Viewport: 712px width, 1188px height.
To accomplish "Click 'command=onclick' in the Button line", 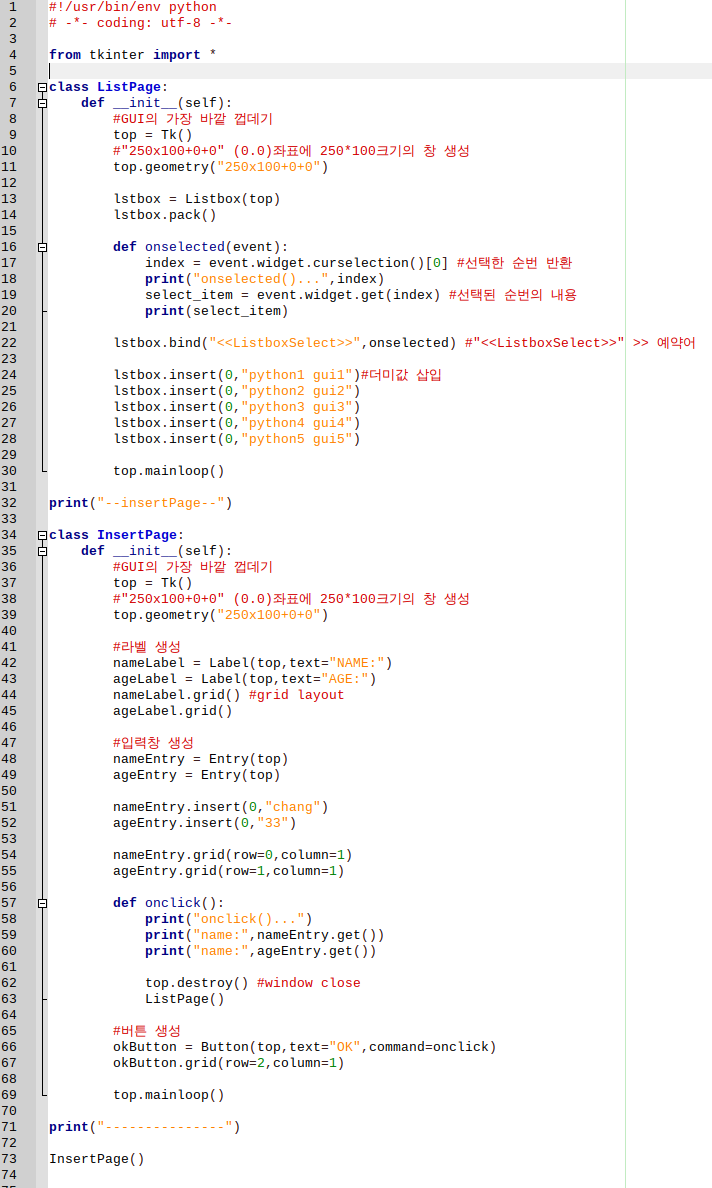I will pyautogui.click(x=429, y=1047).
